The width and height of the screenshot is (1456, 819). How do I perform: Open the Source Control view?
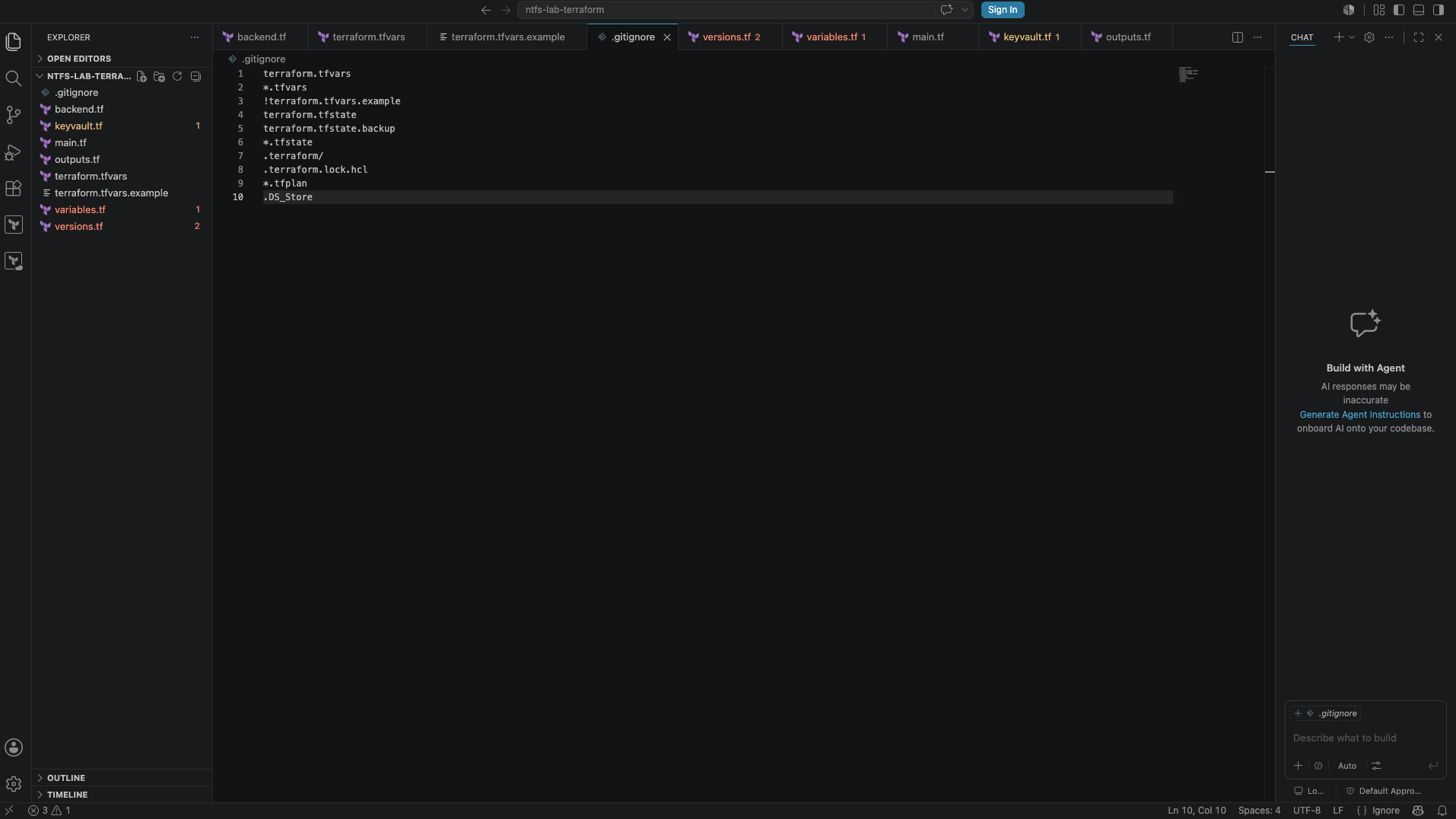13,115
